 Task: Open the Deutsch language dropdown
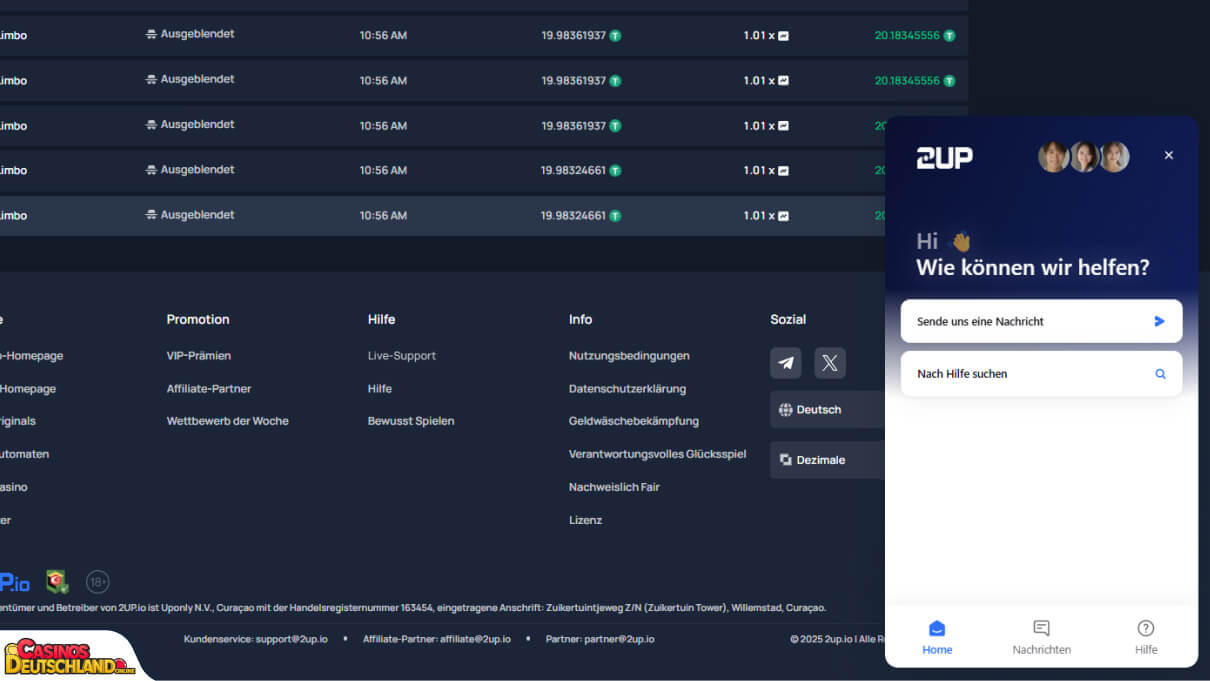[827, 410]
